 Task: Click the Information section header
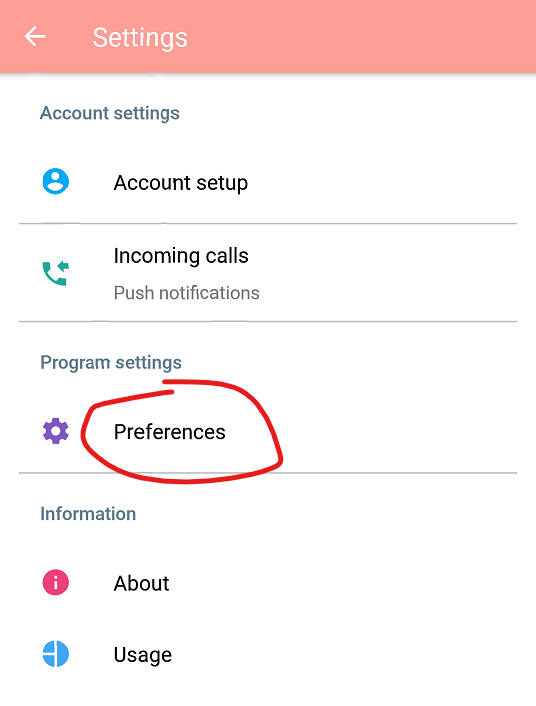(x=88, y=514)
